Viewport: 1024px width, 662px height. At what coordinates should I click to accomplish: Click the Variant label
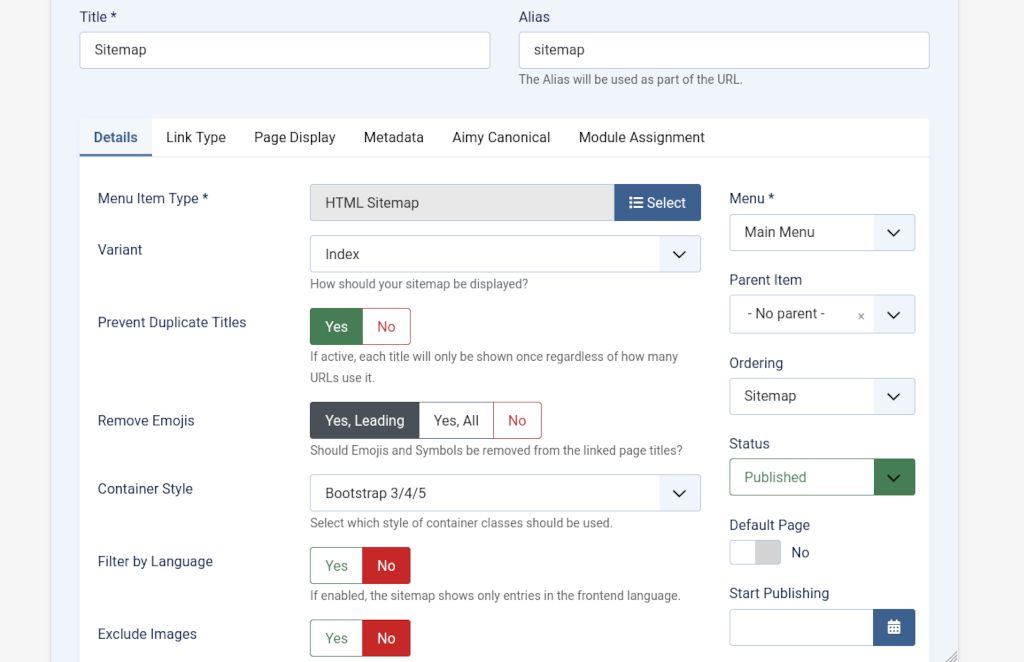click(x=120, y=249)
